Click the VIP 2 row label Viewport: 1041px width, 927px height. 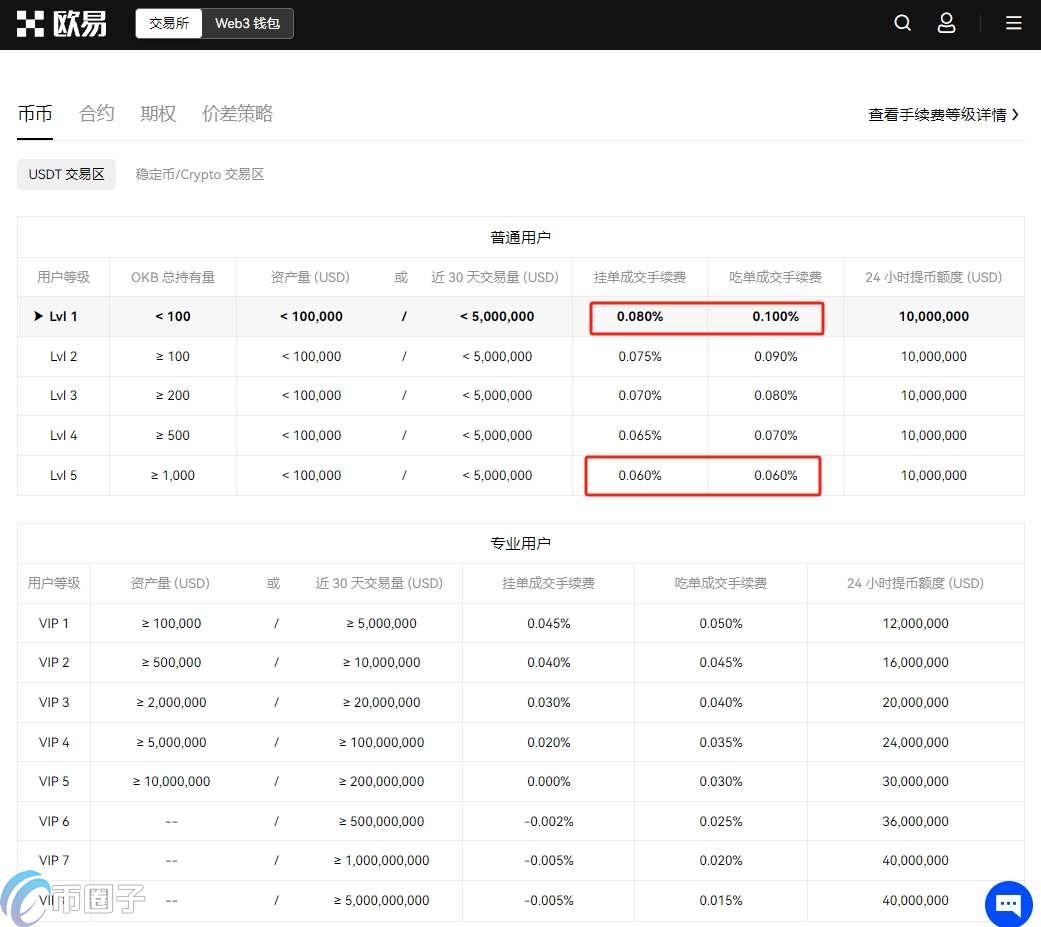(x=54, y=662)
